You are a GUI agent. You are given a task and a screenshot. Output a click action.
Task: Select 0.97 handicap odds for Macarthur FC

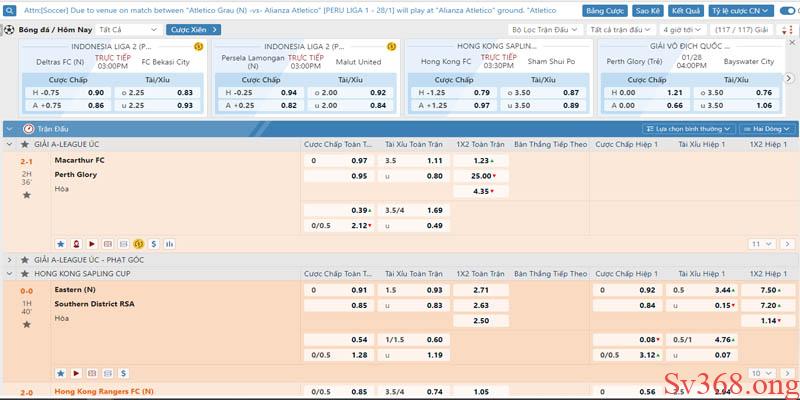pos(359,160)
